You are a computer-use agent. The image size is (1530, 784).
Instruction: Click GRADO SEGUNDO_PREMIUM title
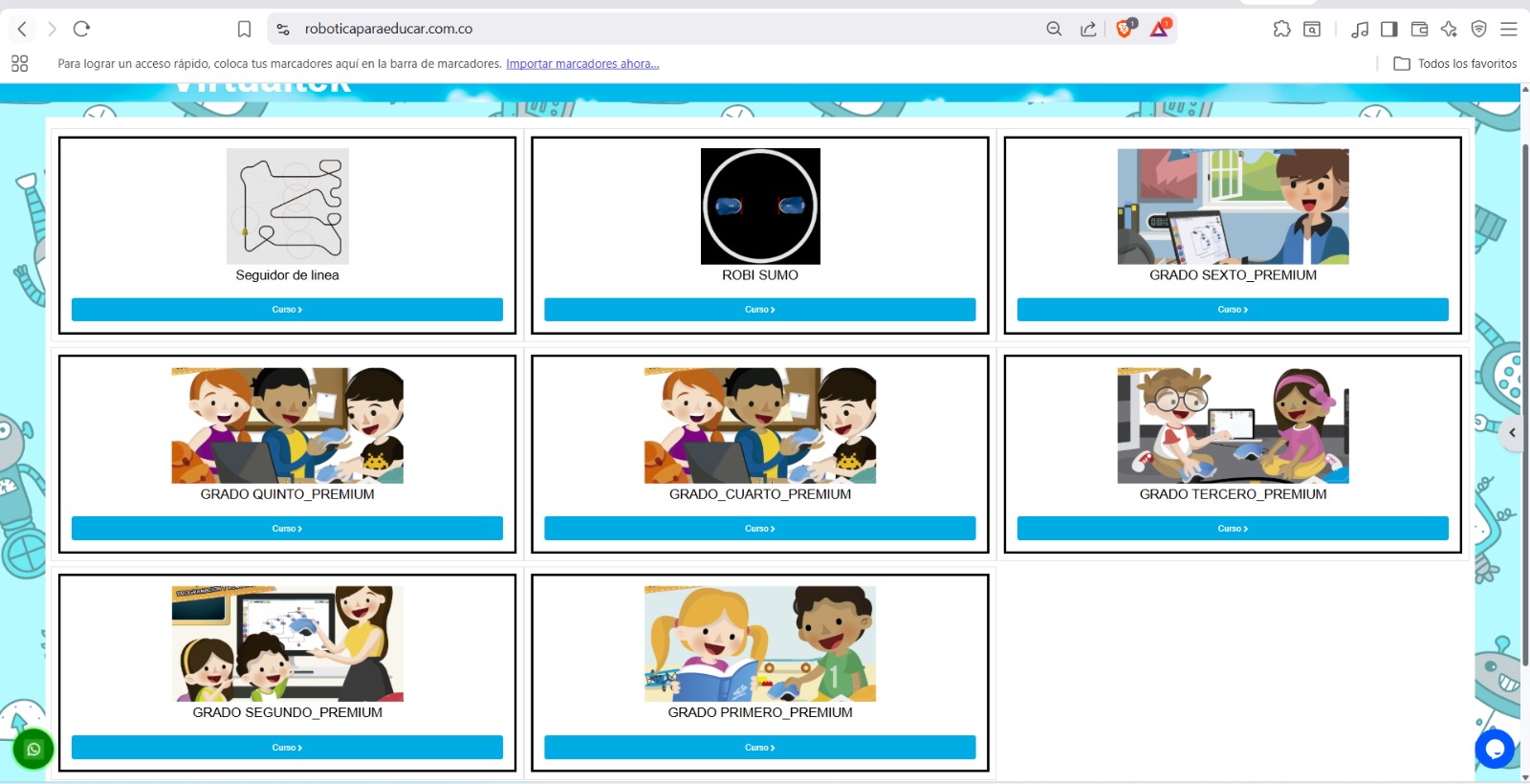(288, 713)
